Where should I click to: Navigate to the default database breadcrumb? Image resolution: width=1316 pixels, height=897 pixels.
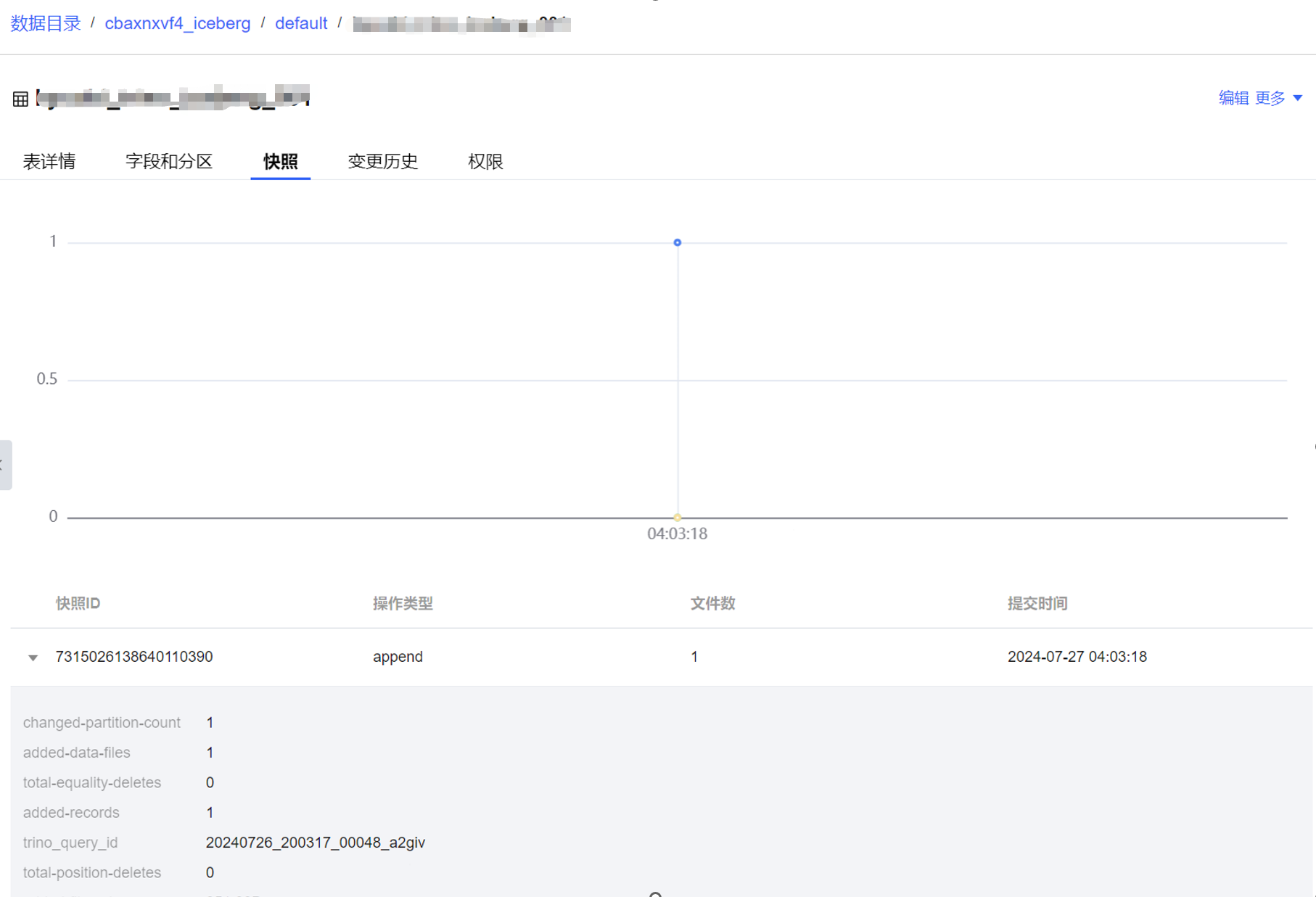(x=301, y=23)
